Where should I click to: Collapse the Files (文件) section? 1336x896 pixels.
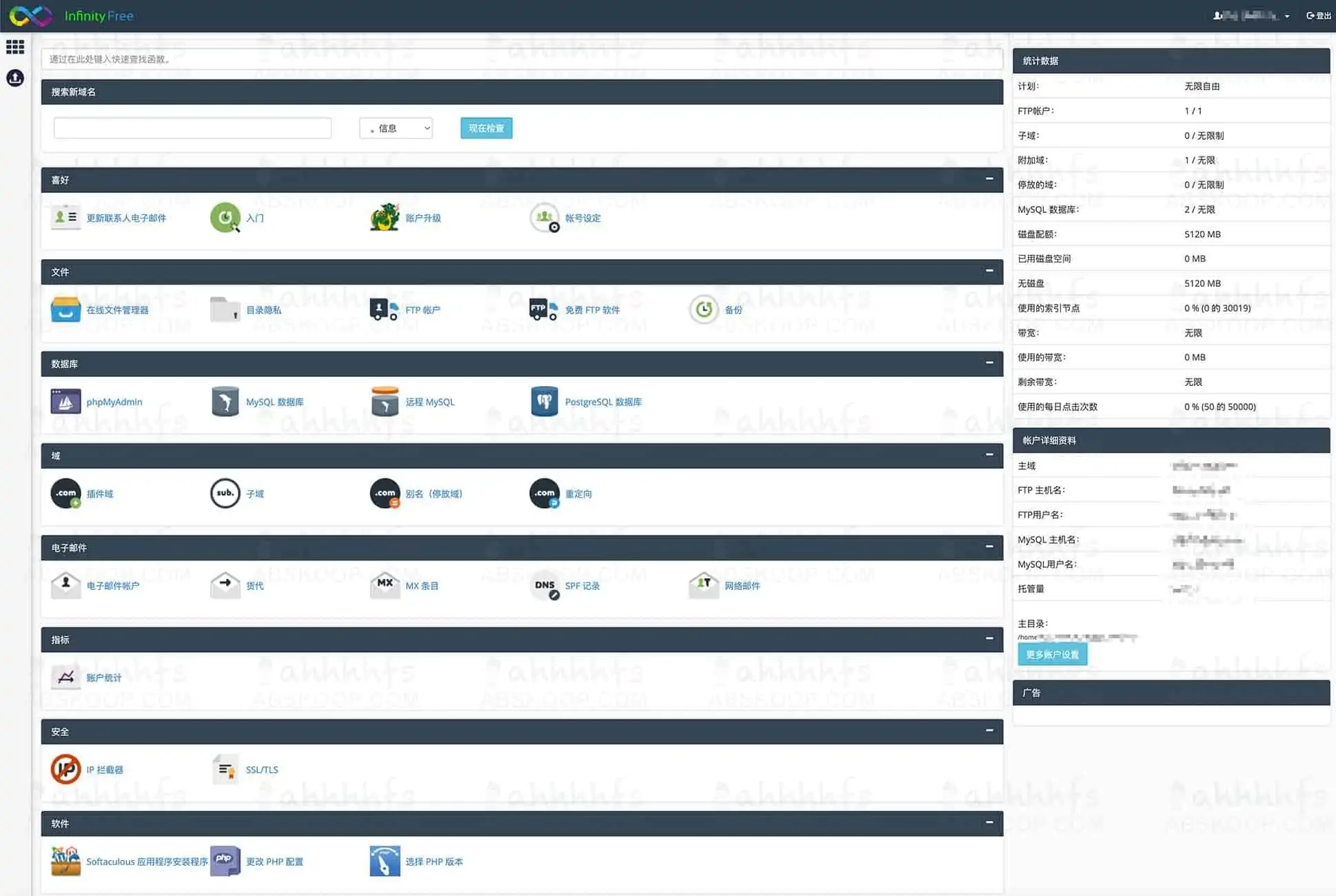click(989, 271)
